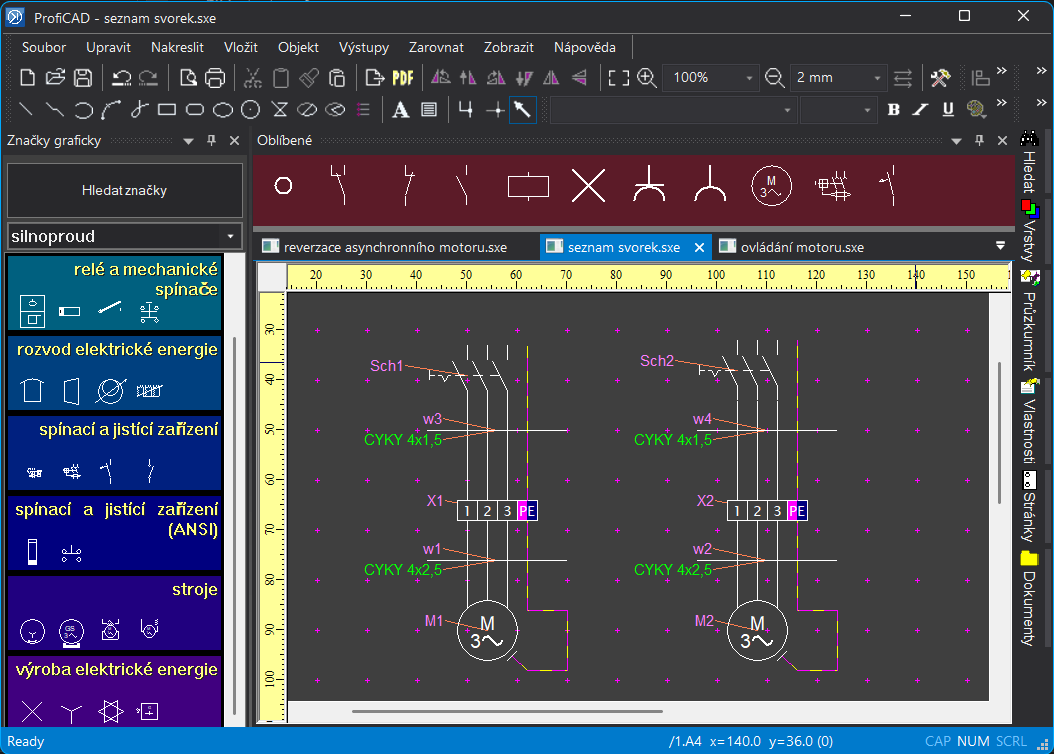Toggle italic text formatting
The image size is (1054, 754).
(921, 110)
